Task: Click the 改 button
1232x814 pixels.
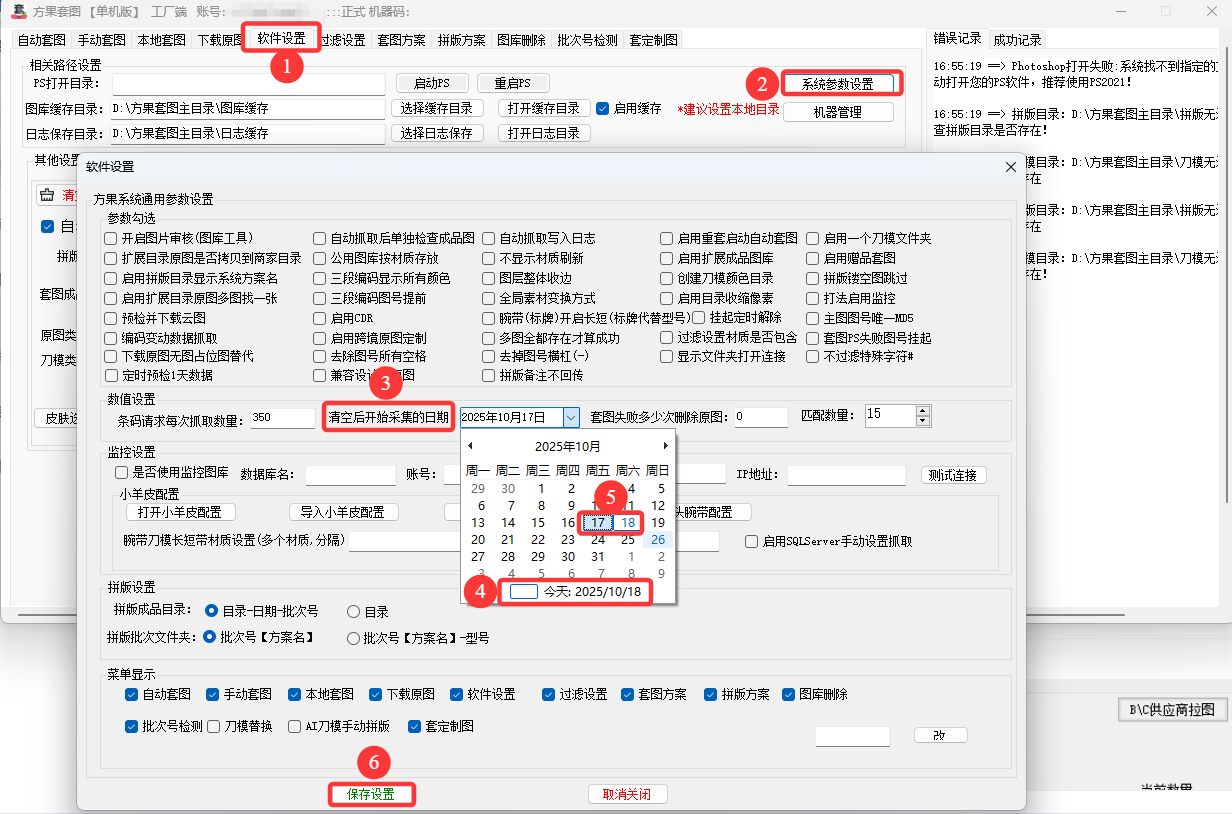Action: pos(940,735)
